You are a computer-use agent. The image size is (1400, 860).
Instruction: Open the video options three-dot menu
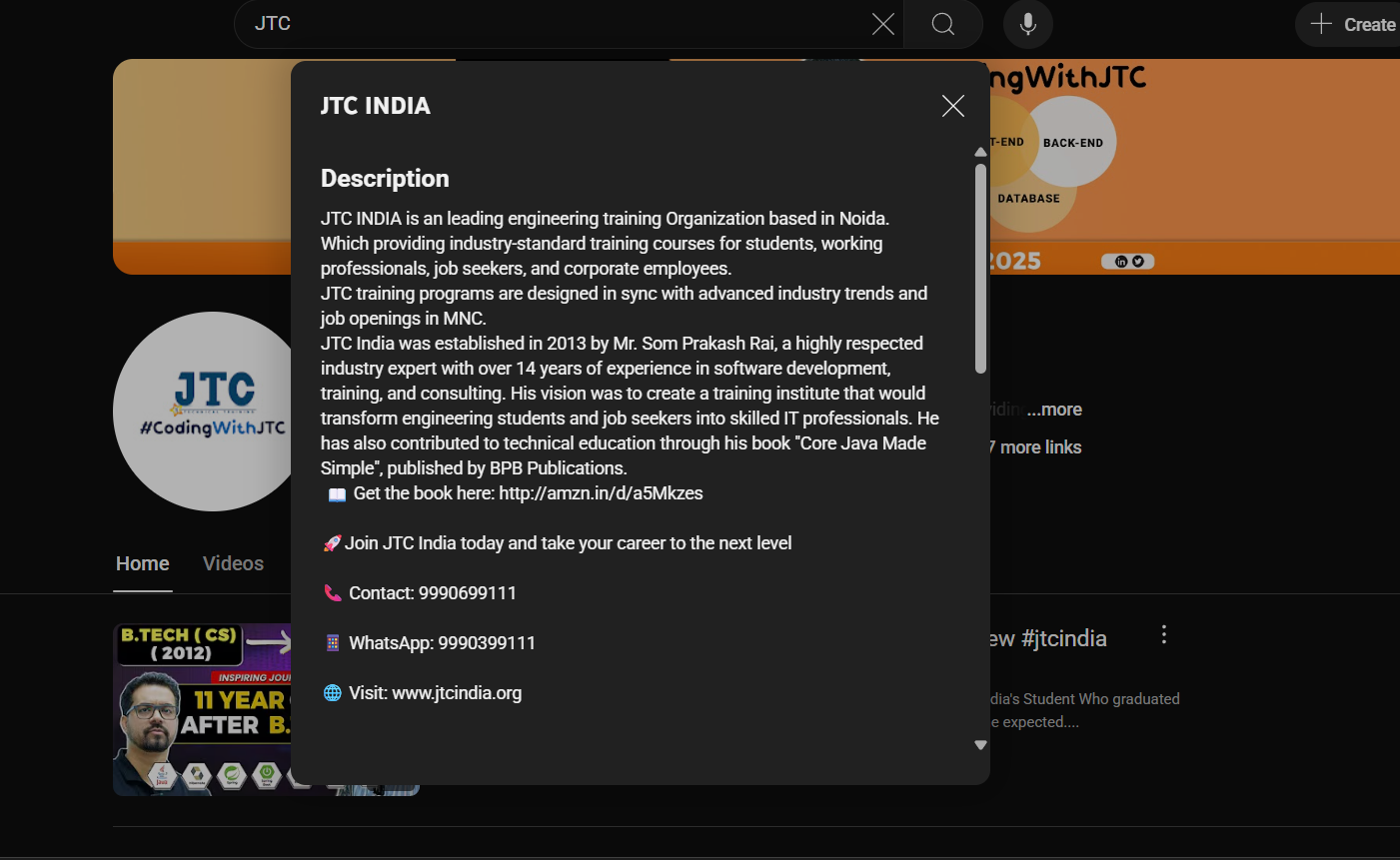pos(1164,634)
